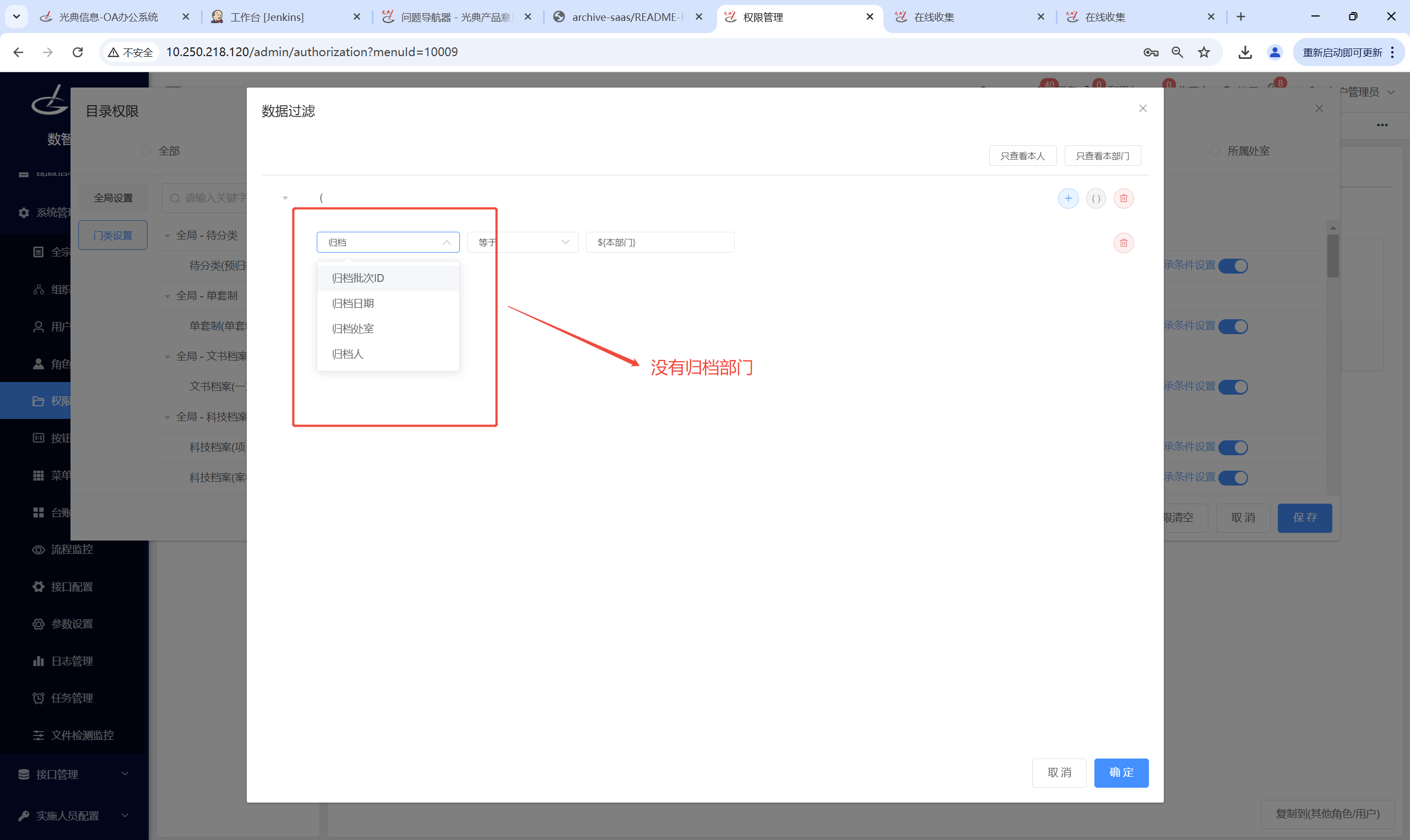Open the new tab plus button
The width and height of the screenshot is (1410, 840).
tap(1241, 17)
